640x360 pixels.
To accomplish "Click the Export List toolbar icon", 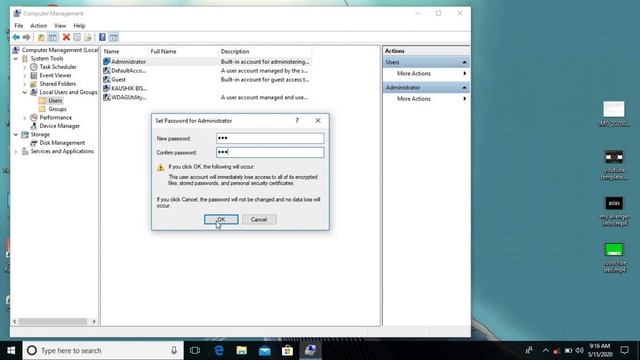I will click(x=88, y=38).
